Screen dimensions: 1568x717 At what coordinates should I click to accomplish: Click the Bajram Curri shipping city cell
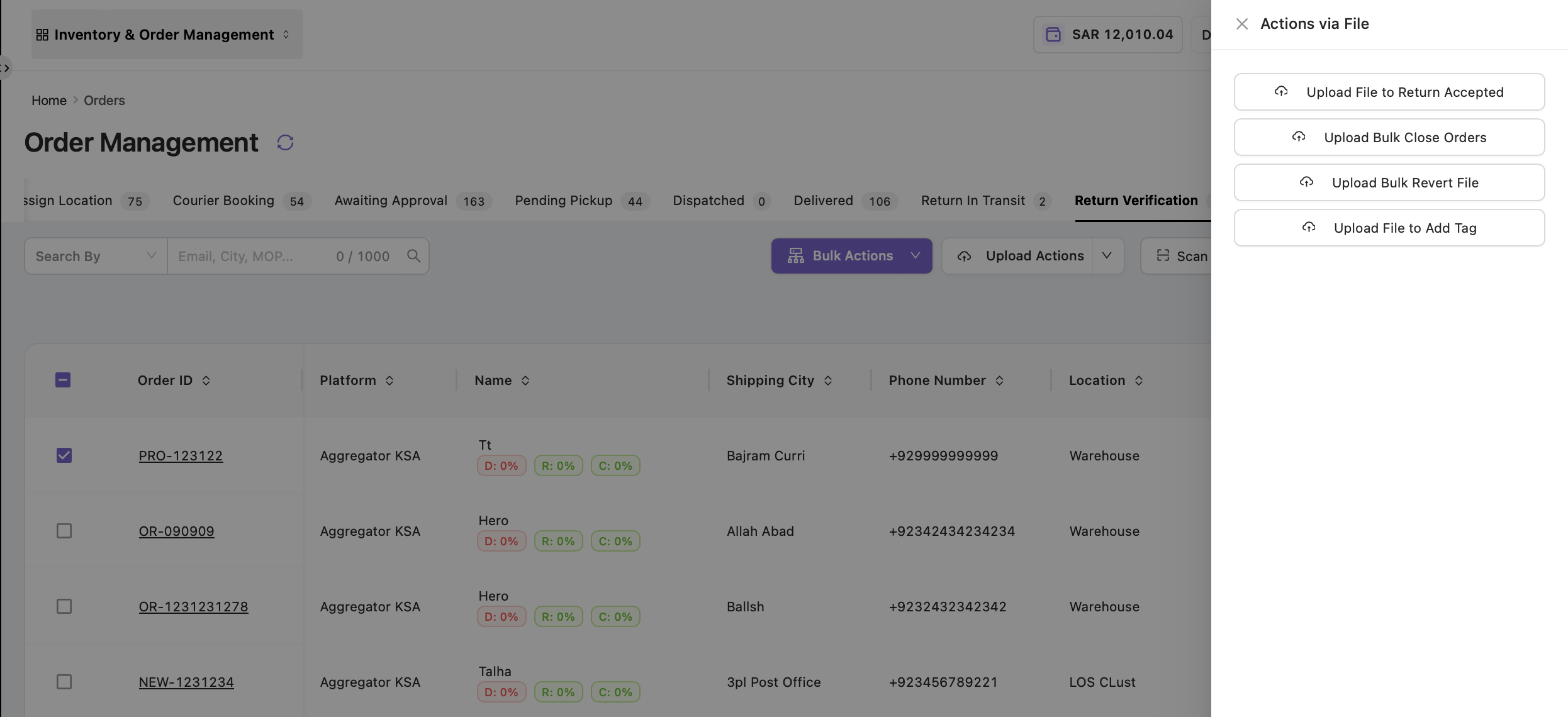tap(766, 456)
